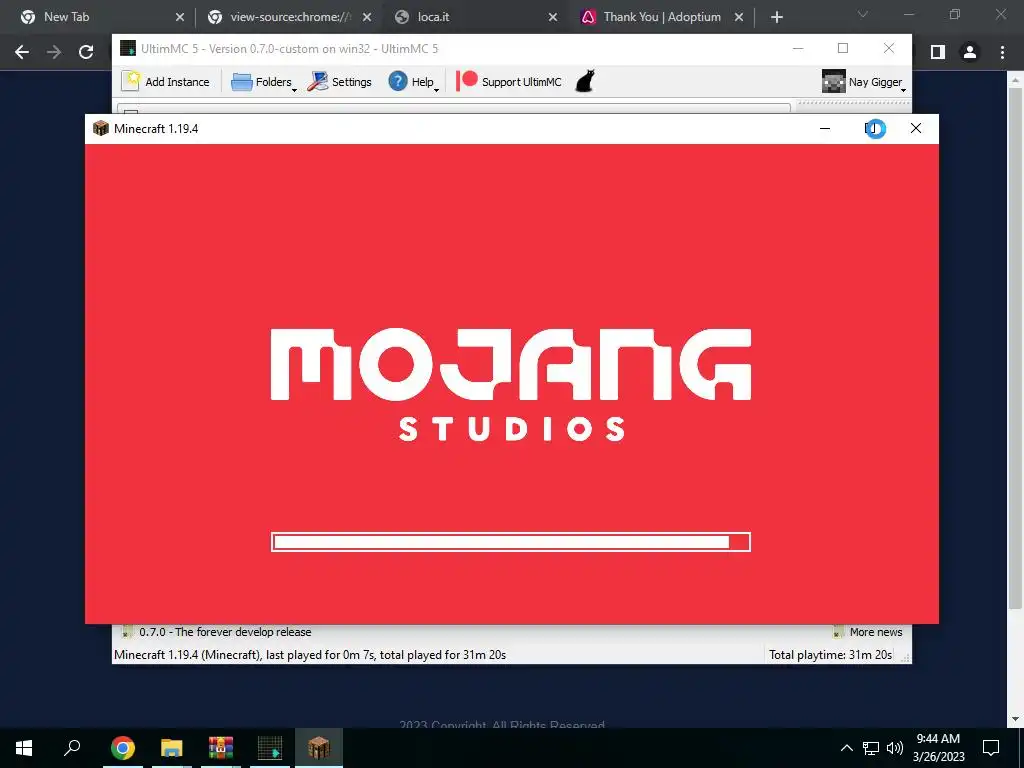Open the clock showing 9:44 AM
The image size is (1024, 768).
point(938,748)
